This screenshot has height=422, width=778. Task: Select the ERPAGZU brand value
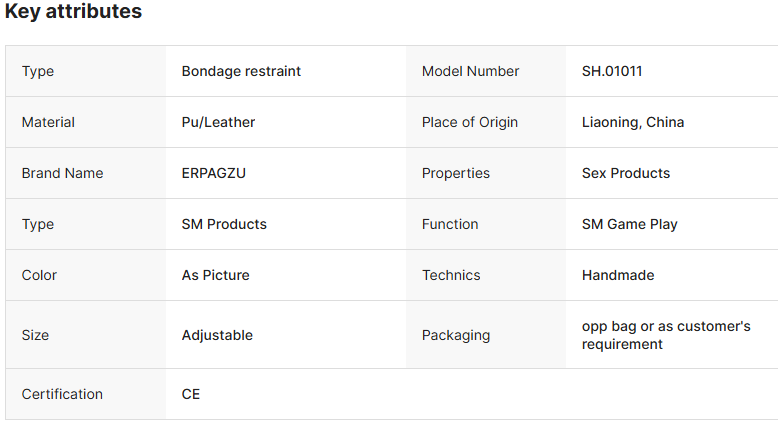click(213, 173)
